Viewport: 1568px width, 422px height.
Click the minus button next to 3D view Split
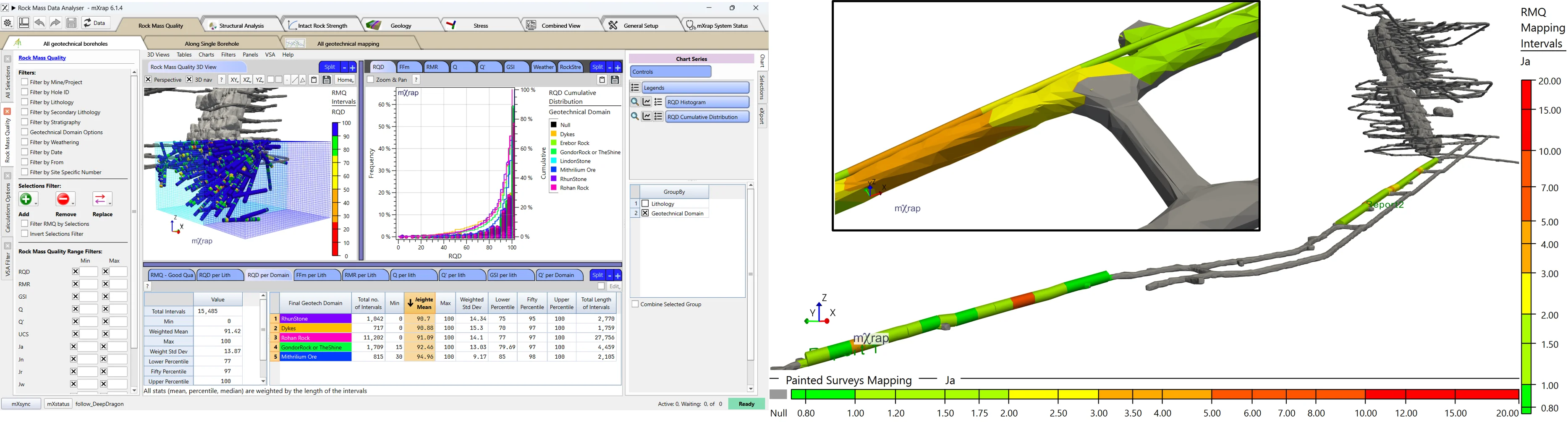344,68
